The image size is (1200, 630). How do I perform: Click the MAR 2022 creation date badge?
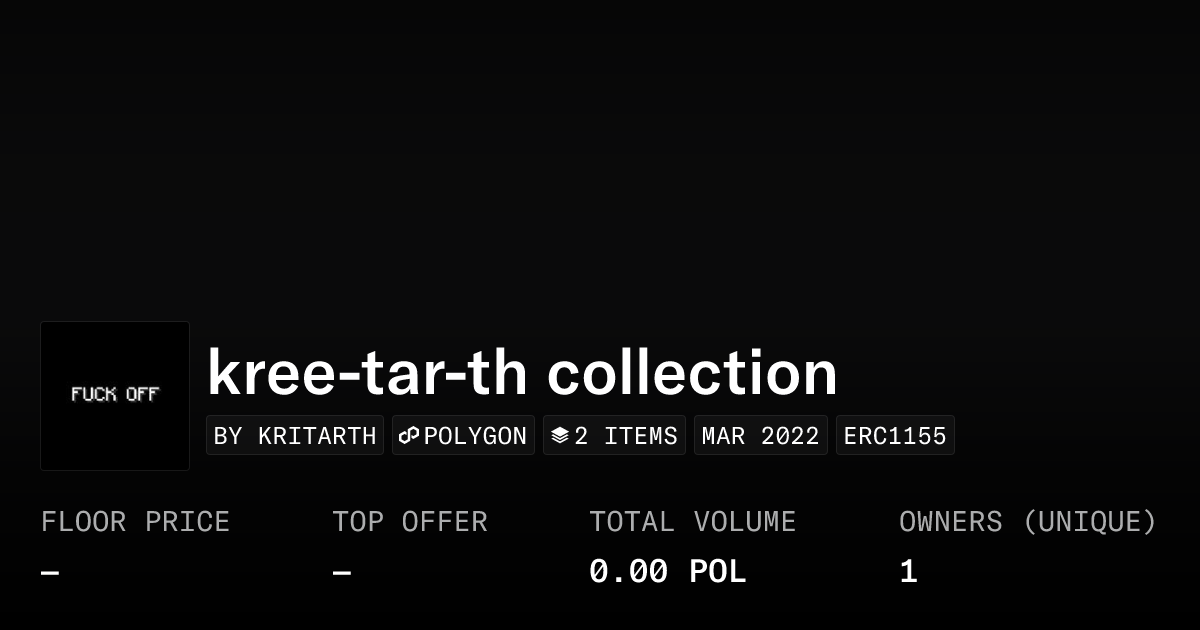coord(761,436)
